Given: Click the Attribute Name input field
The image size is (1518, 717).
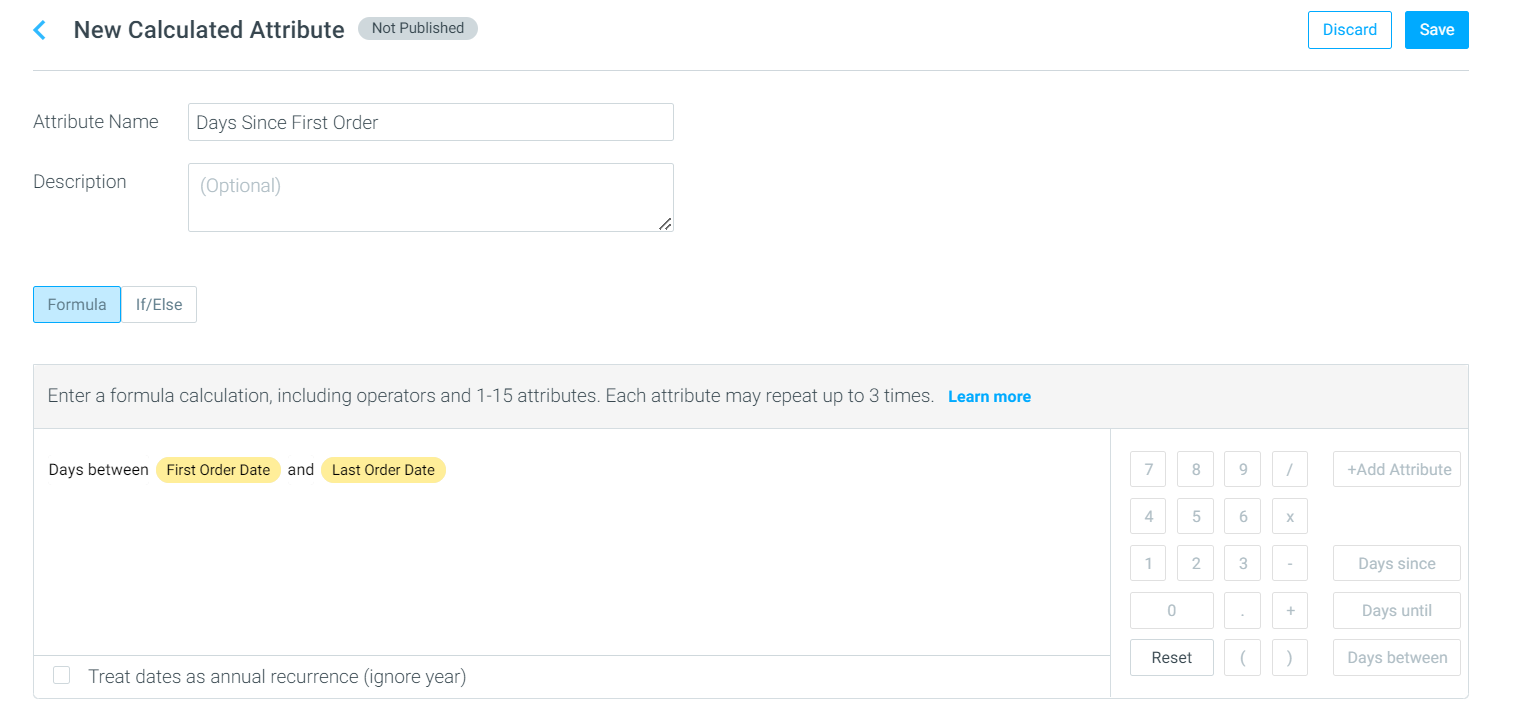Looking at the screenshot, I should coord(431,122).
